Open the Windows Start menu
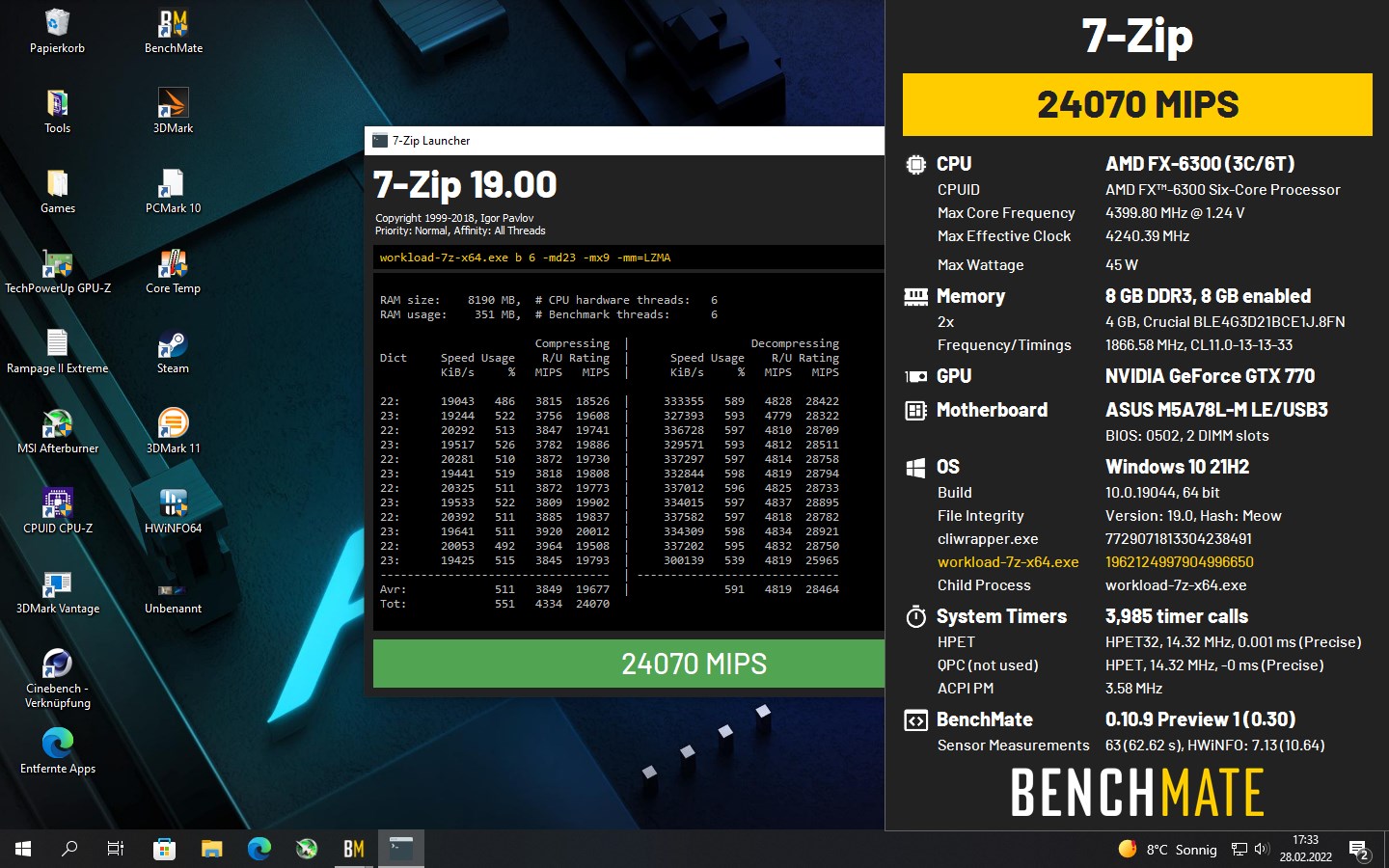Screen dimensions: 1389x868 tap(23, 849)
